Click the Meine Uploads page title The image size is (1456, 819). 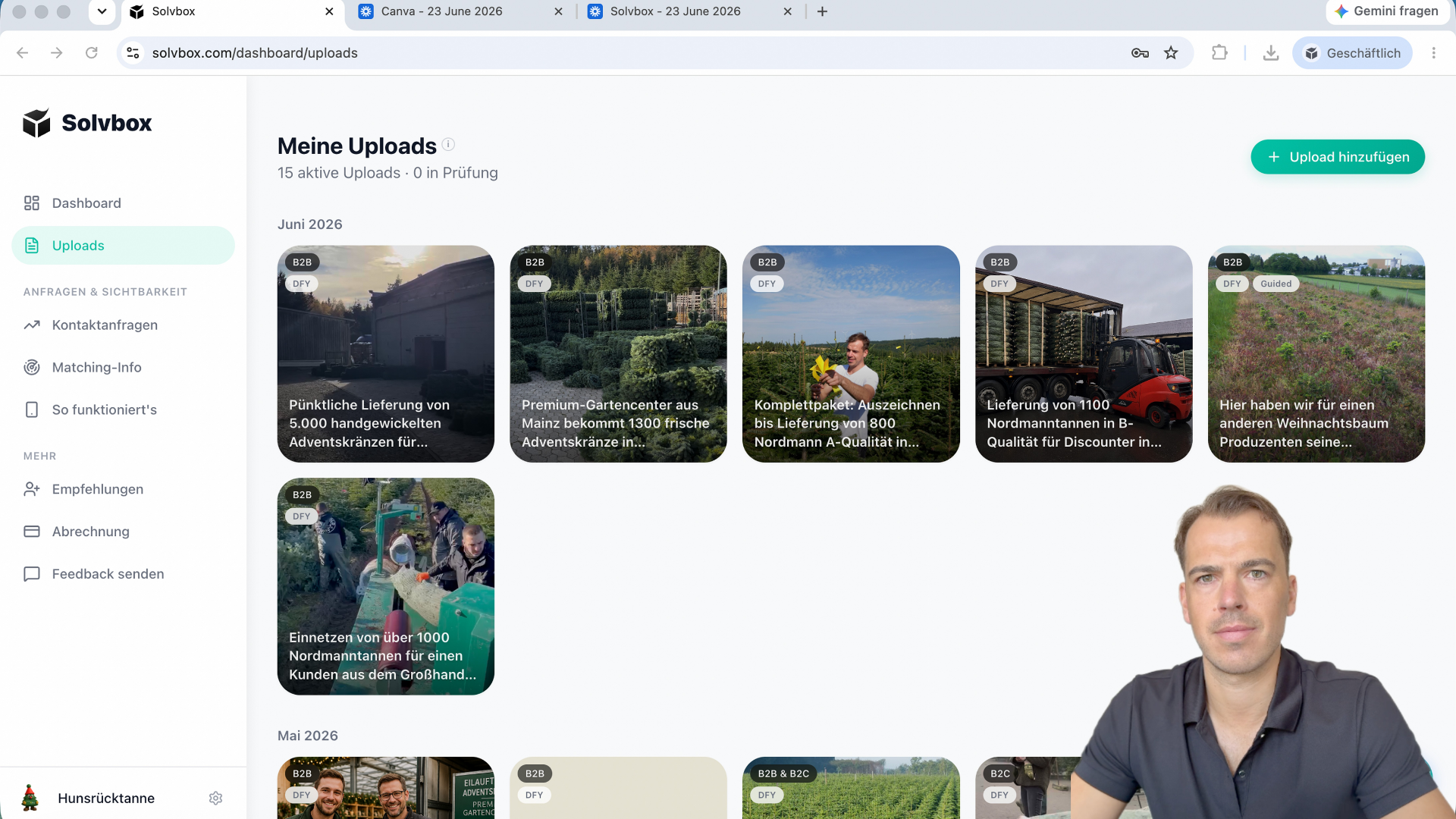[x=357, y=146]
